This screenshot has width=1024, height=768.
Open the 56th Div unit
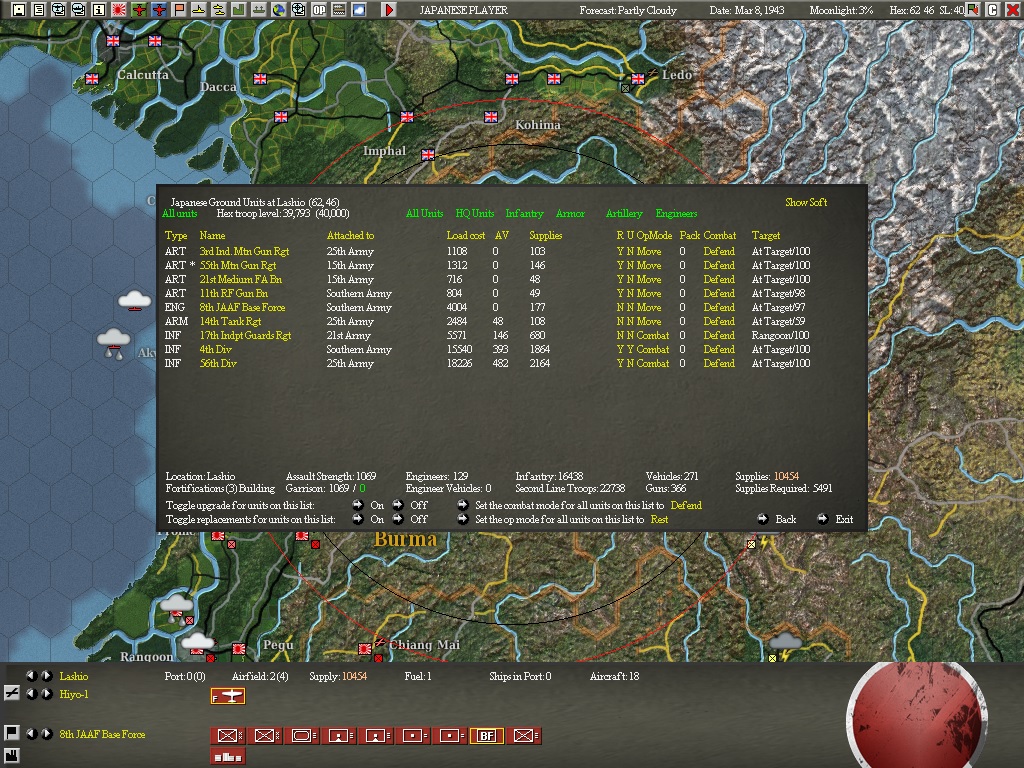tap(218, 363)
